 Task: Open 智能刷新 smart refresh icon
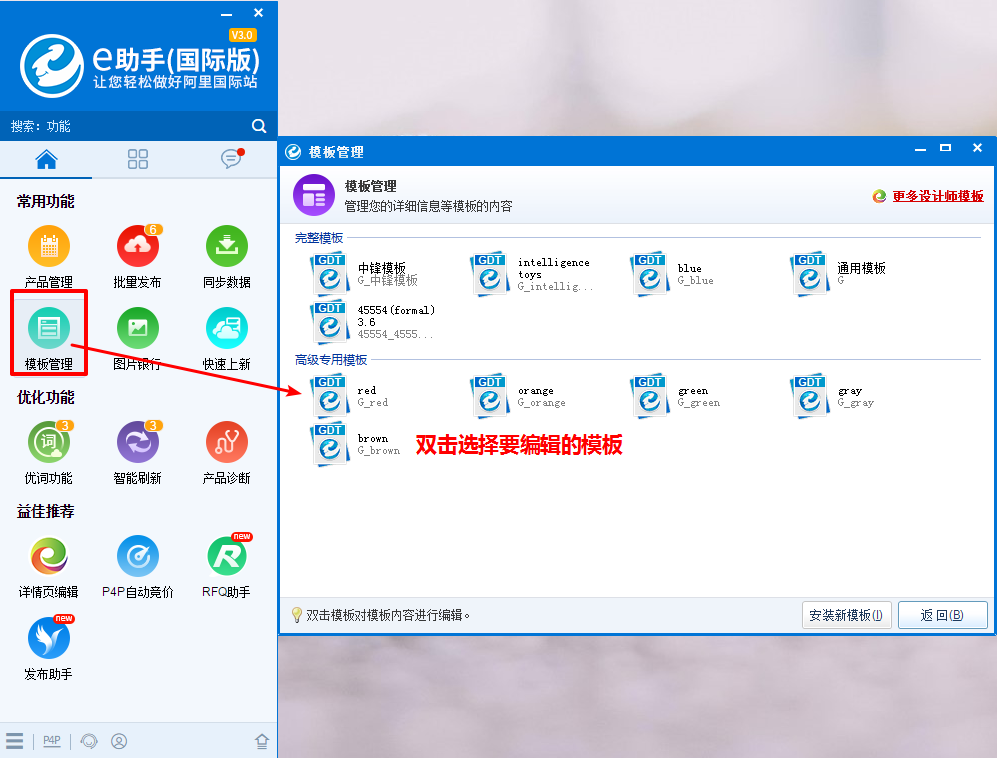point(138,442)
